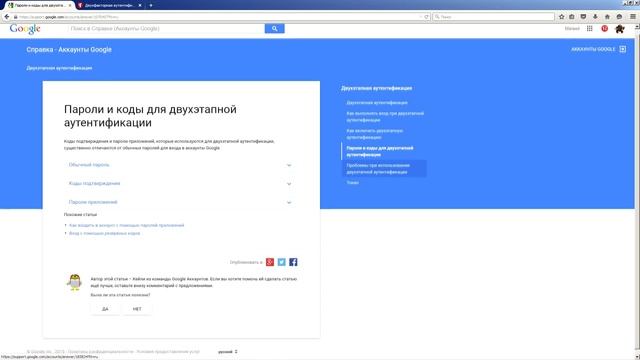This screenshot has width=640, height=360.
Task: Click 'Справка - Аккаунты Google' header link
Action: point(69,49)
